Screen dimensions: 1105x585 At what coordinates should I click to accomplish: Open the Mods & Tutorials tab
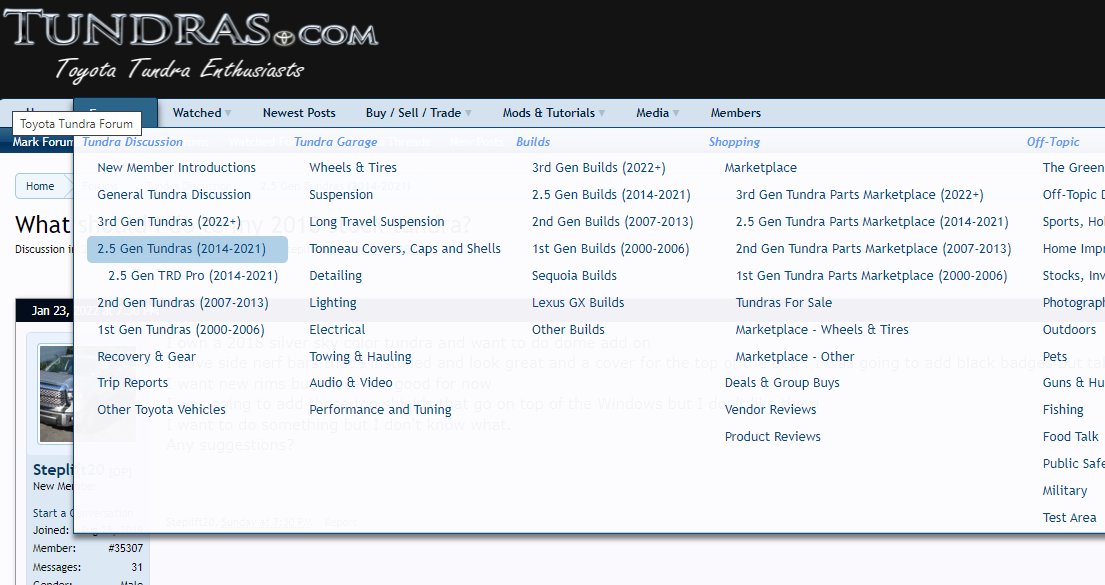[x=548, y=113]
